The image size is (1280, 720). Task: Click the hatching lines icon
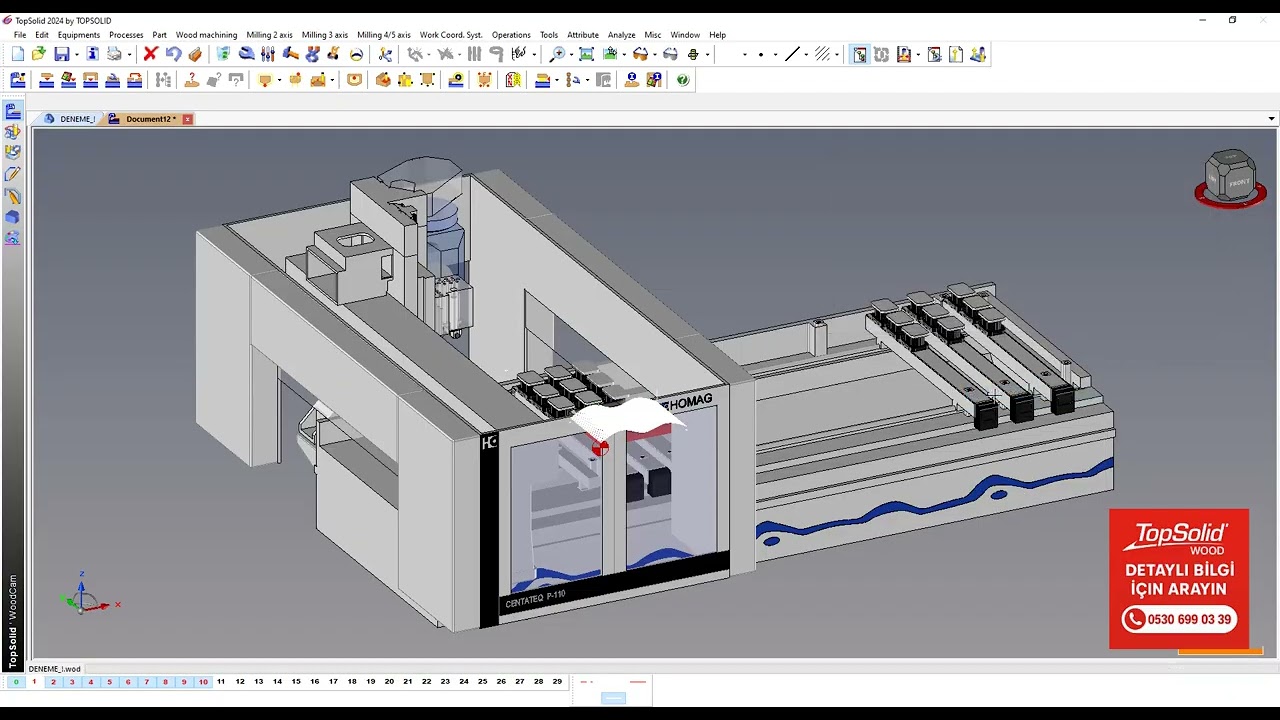[x=822, y=54]
